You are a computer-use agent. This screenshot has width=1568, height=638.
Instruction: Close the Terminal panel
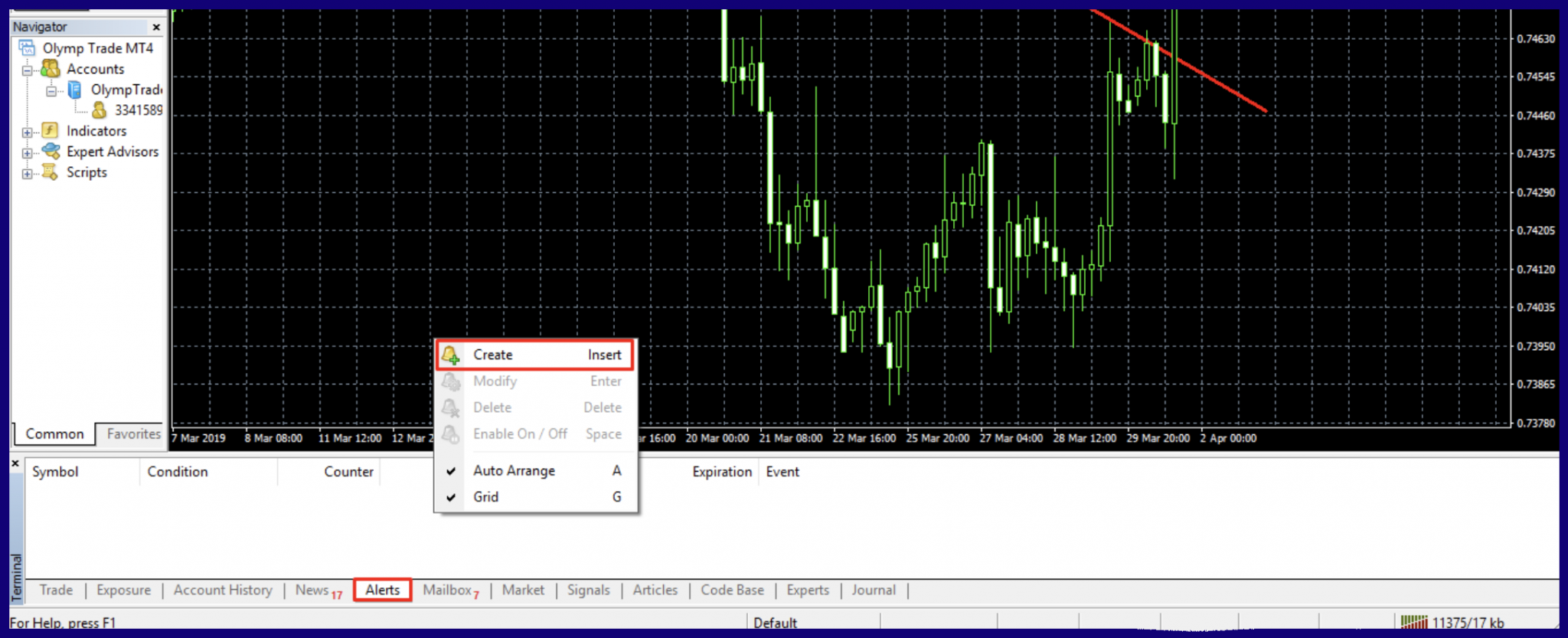click(15, 463)
